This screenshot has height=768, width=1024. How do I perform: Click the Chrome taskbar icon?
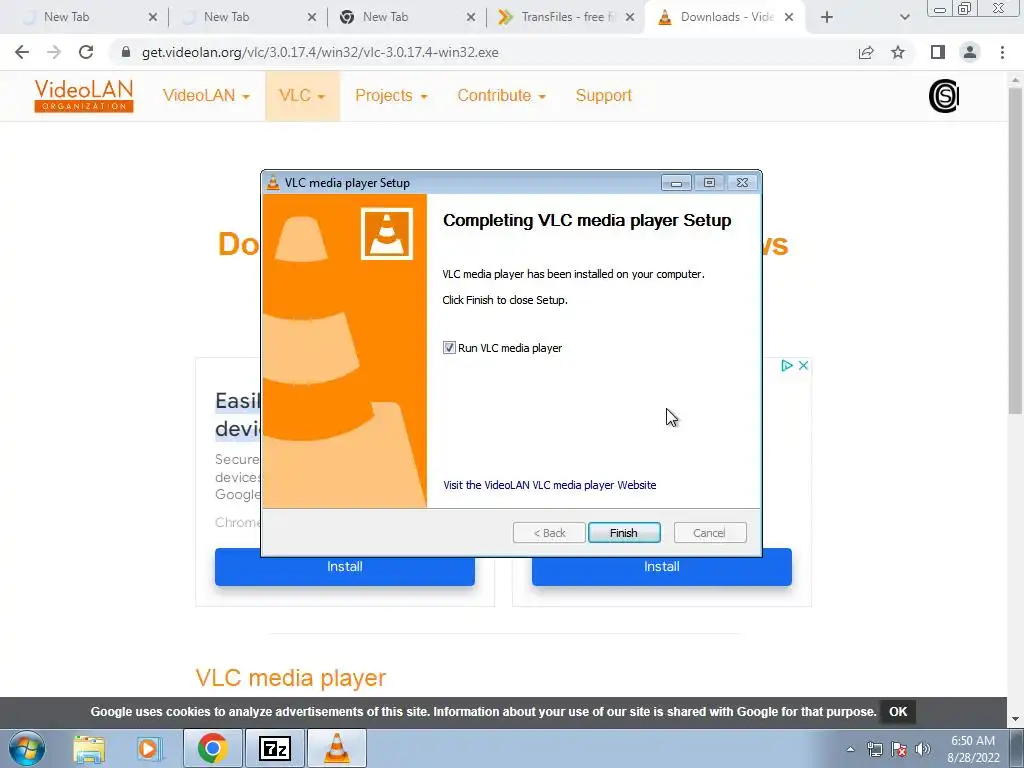(x=212, y=748)
